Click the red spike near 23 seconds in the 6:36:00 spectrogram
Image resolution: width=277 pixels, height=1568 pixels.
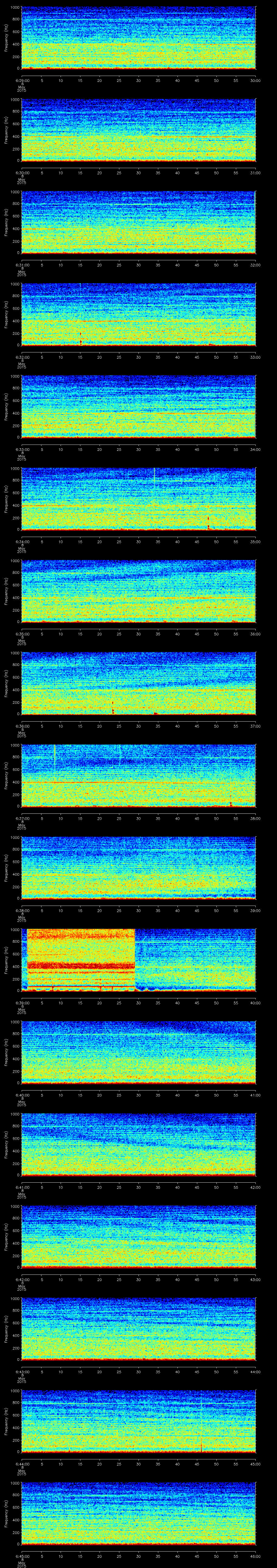[x=113, y=707]
